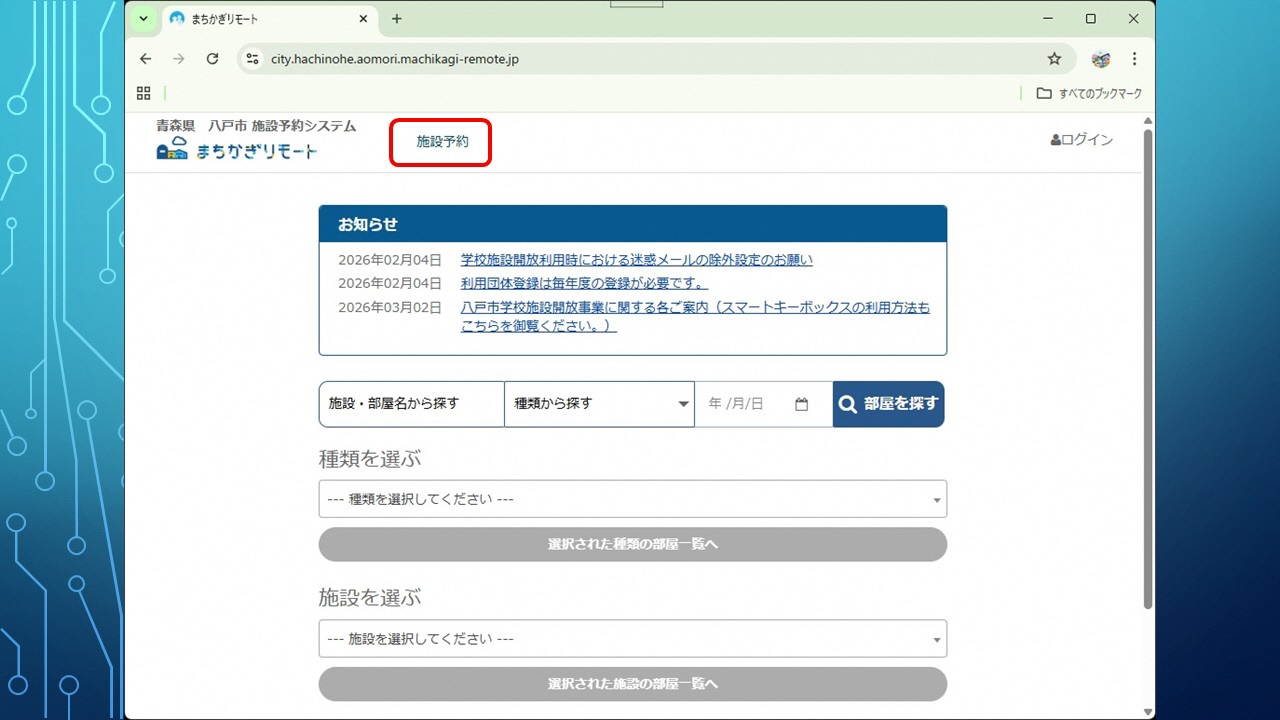The height and width of the screenshot is (720, 1280).
Task: Open Chrome's three-dot menu icon
Action: tap(1135, 59)
